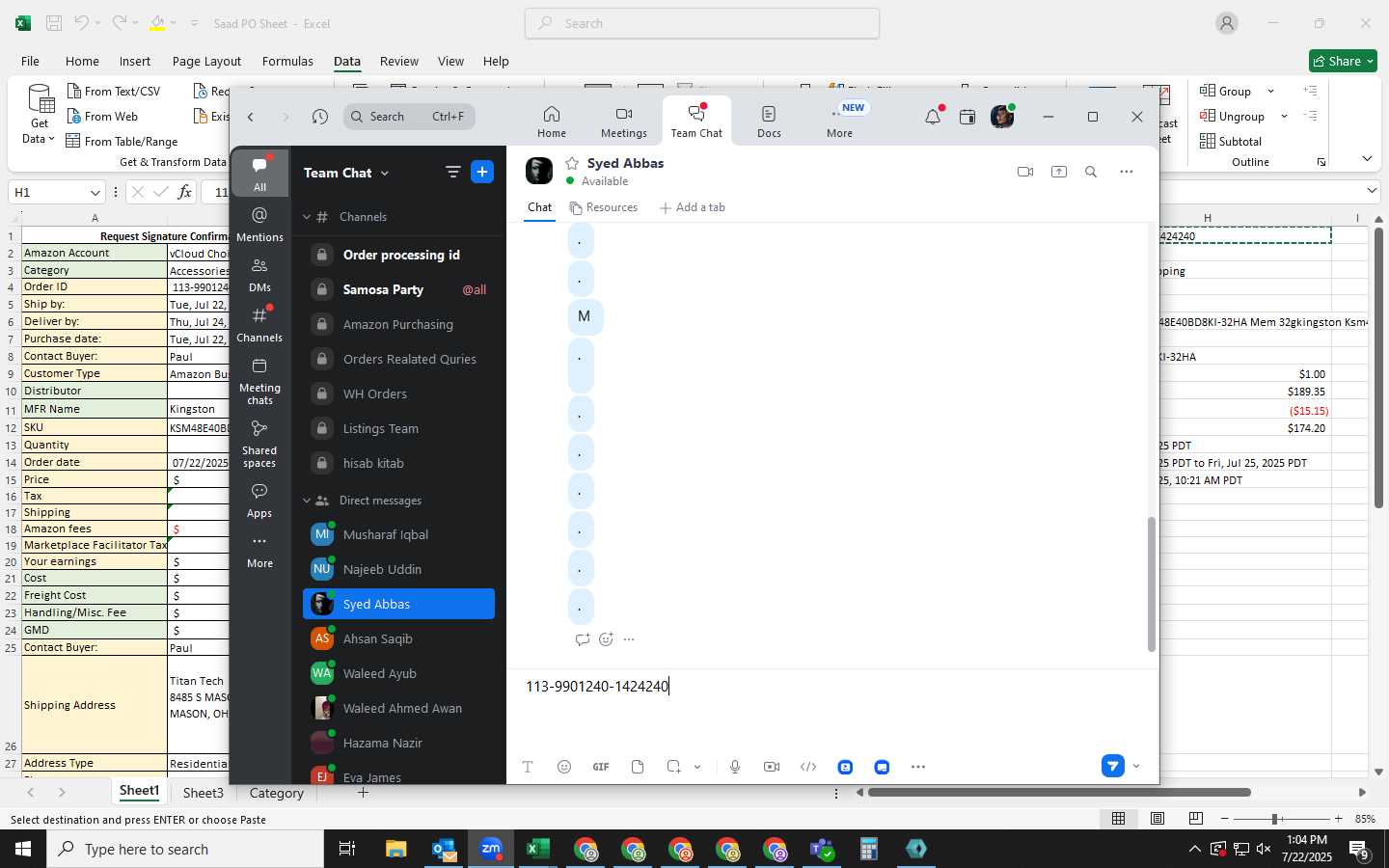Open send options next to the send button
Image resolution: width=1389 pixels, height=868 pixels.
1136,766
